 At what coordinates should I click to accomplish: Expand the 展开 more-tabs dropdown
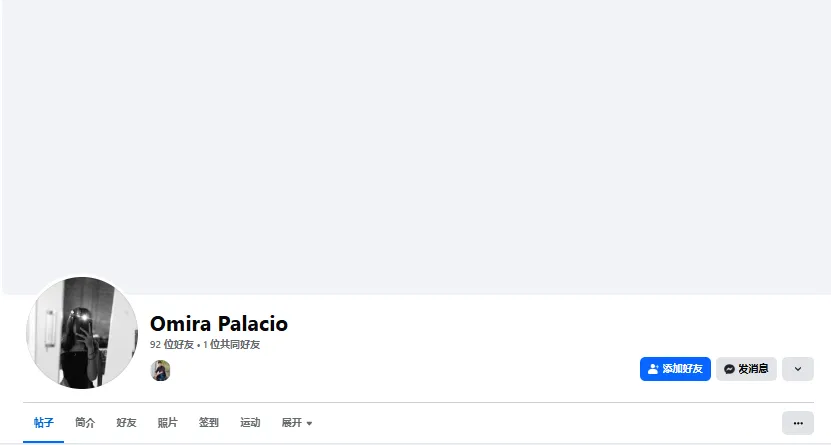(x=296, y=423)
